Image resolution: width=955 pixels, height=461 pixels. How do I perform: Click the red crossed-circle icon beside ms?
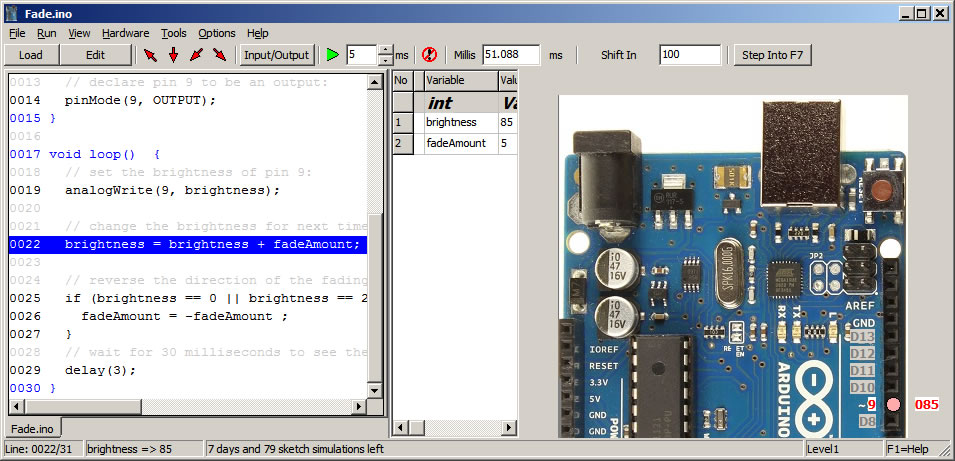[429, 55]
